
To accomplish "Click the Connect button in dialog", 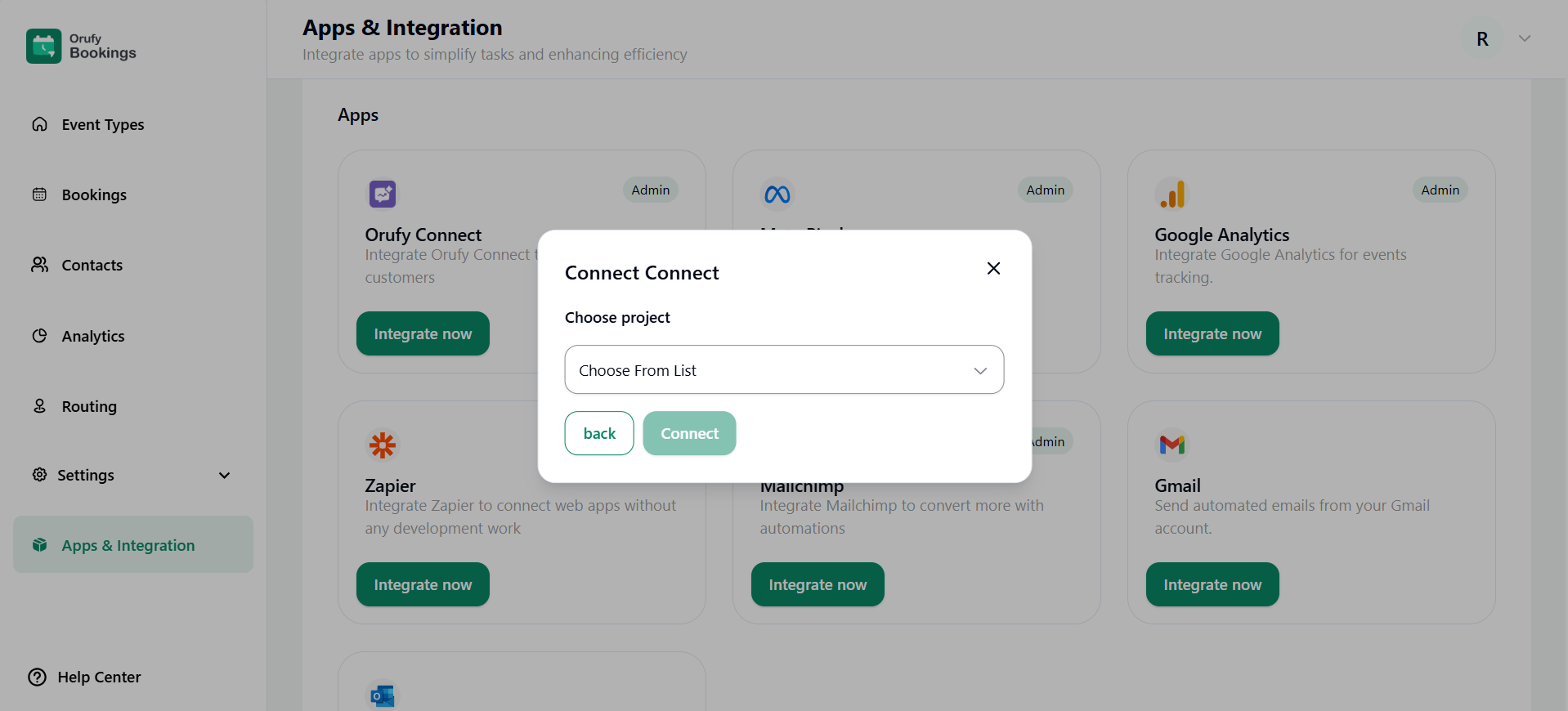I will click(688, 433).
